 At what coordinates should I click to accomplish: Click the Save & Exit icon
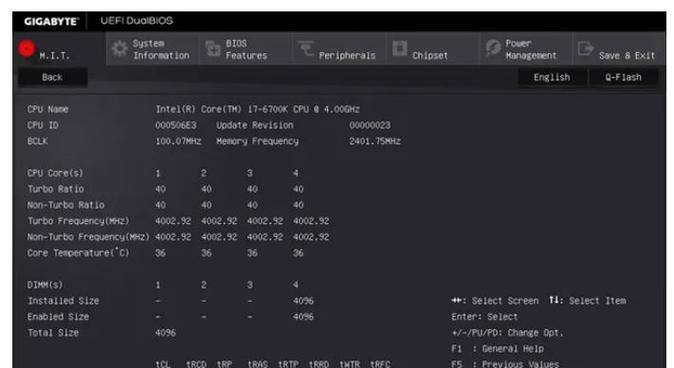point(585,49)
